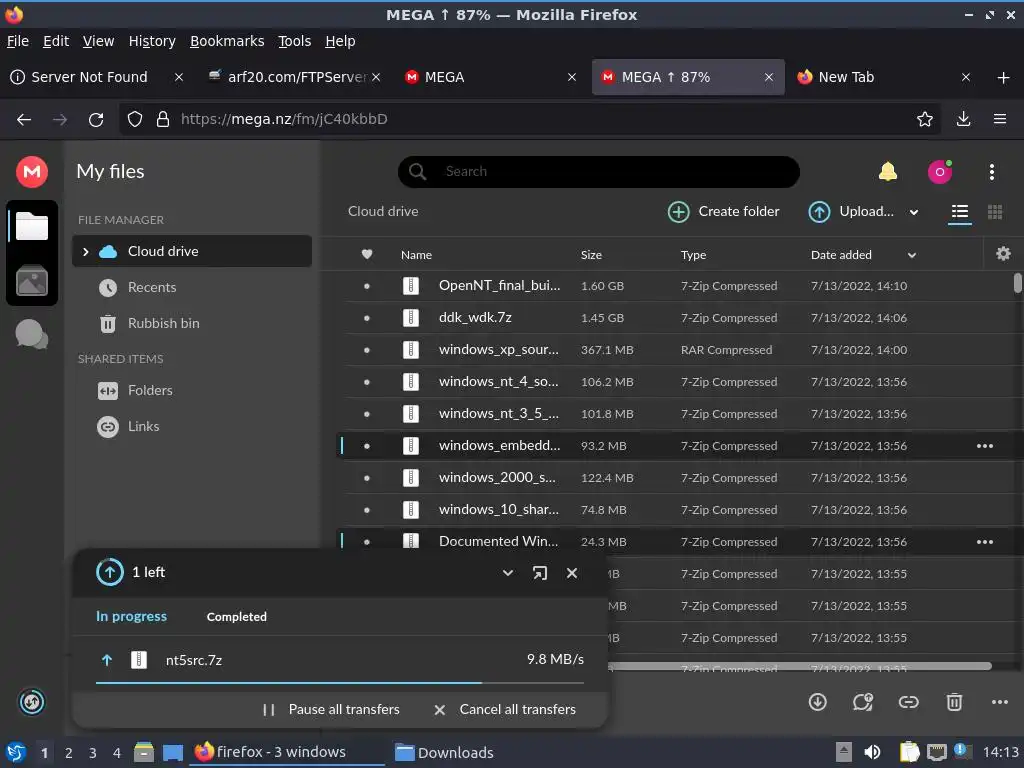Collapse the transfers popup with chevron
The image size is (1024, 768).
507,573
